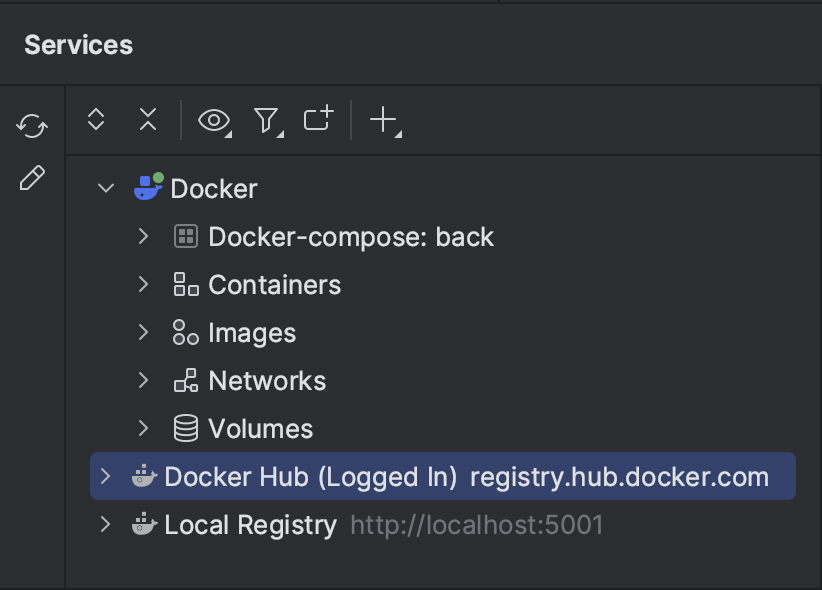
Task: Open the filter services funnel icon
Action: coord(266,119)
